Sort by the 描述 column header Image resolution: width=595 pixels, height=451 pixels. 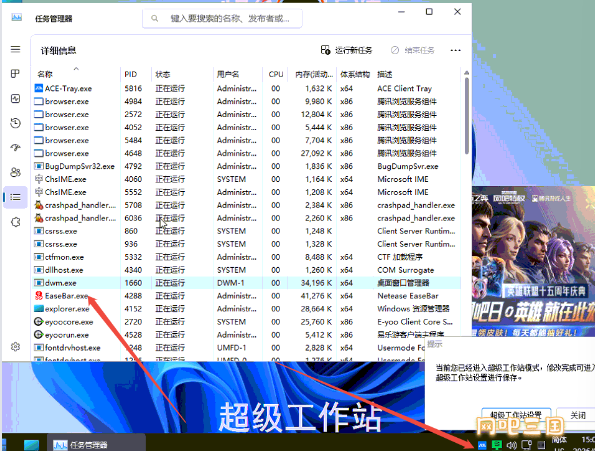(417, 74)
